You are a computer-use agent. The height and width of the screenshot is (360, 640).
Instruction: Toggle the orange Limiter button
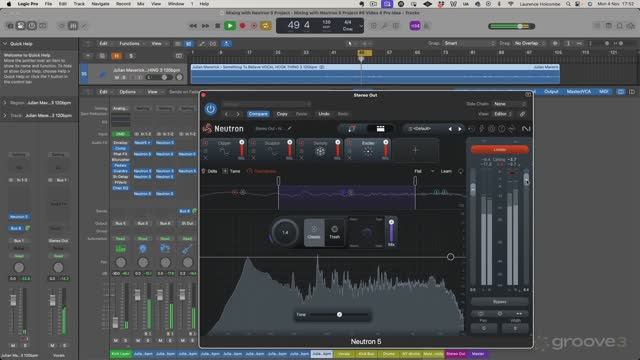(500, 149)
